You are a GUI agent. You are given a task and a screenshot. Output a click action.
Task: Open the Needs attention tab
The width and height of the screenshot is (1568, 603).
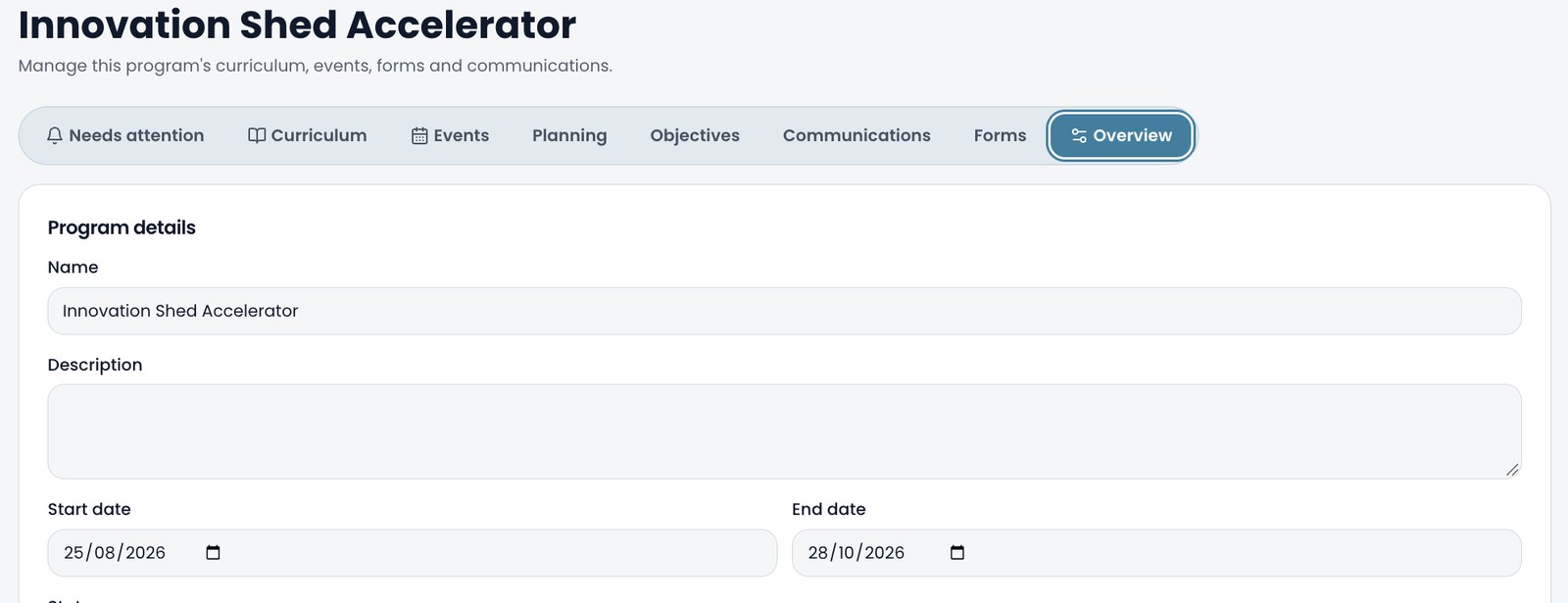[x=125, y=135]
